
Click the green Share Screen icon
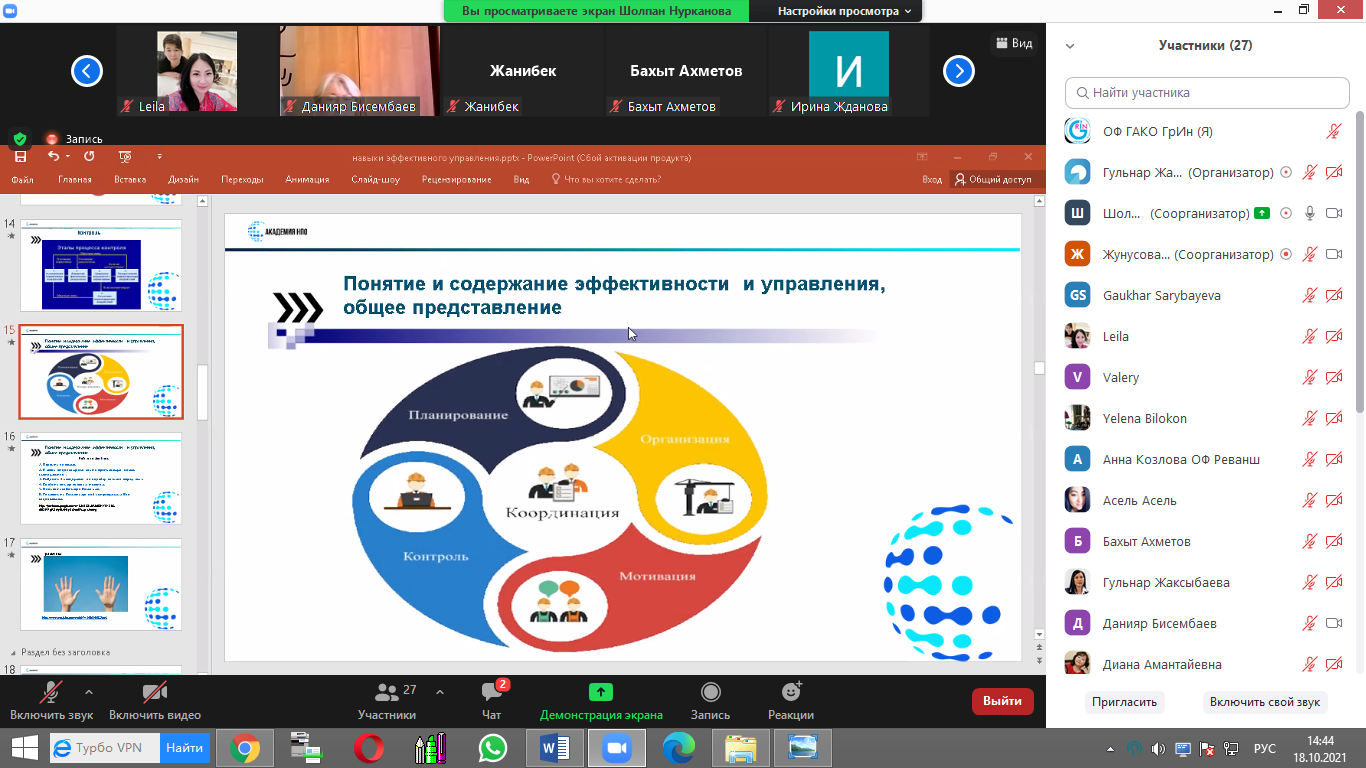(x=600, y=692)
